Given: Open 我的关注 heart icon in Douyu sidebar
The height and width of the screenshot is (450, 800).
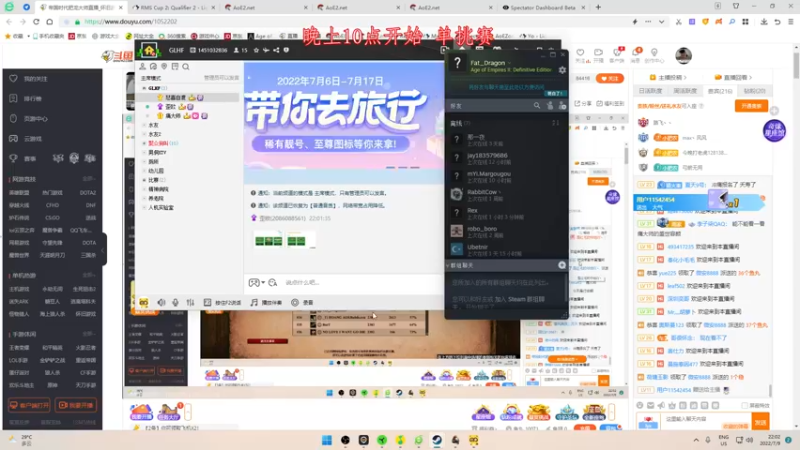Looking at the screenshot, I should point(13,79).
